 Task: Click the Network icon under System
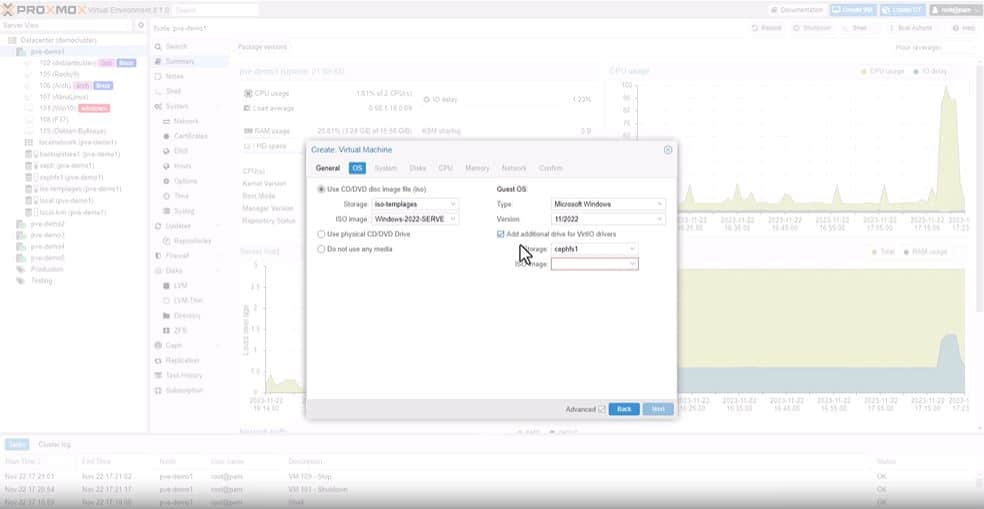pos(166,121)
